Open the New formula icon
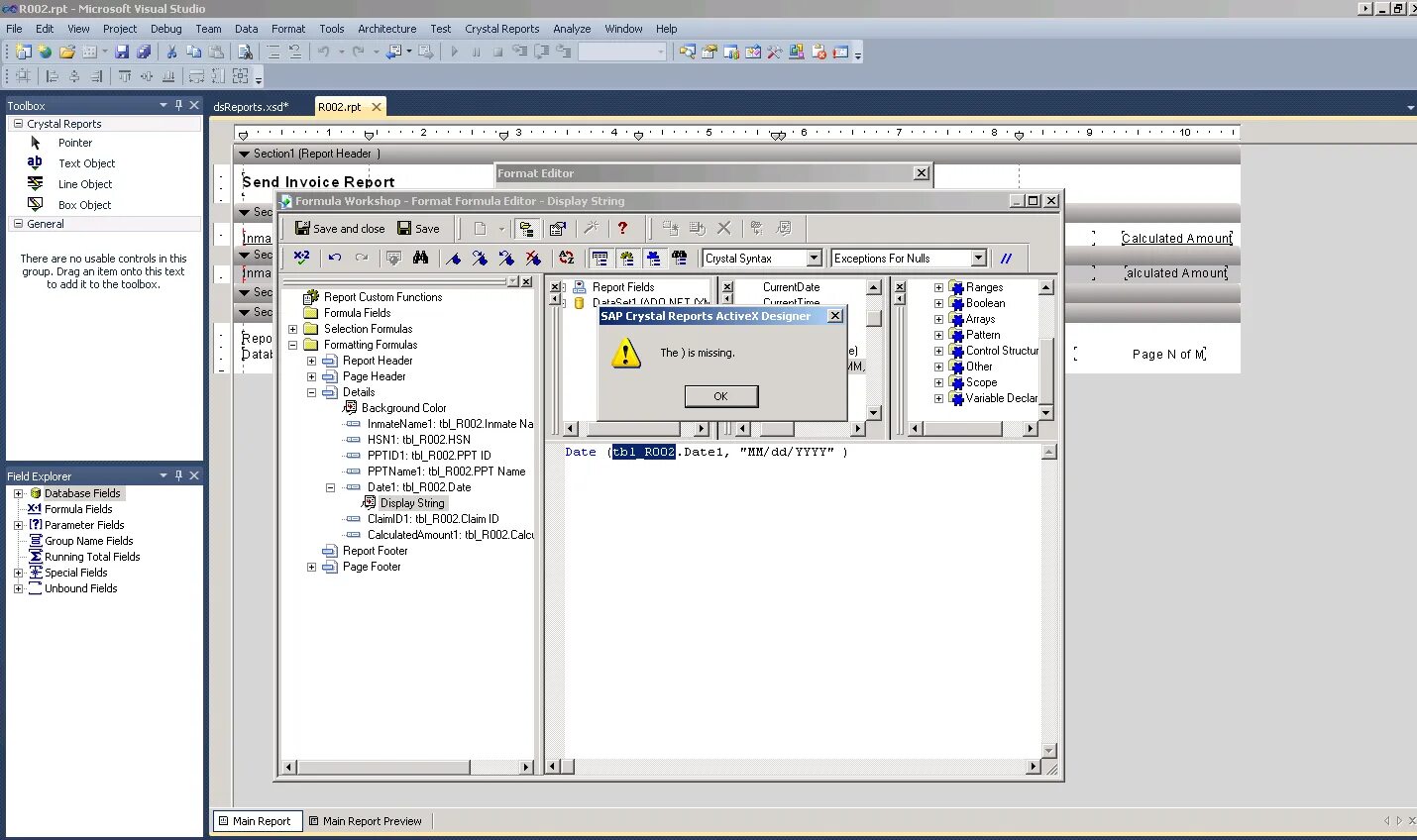 (481, 228)
